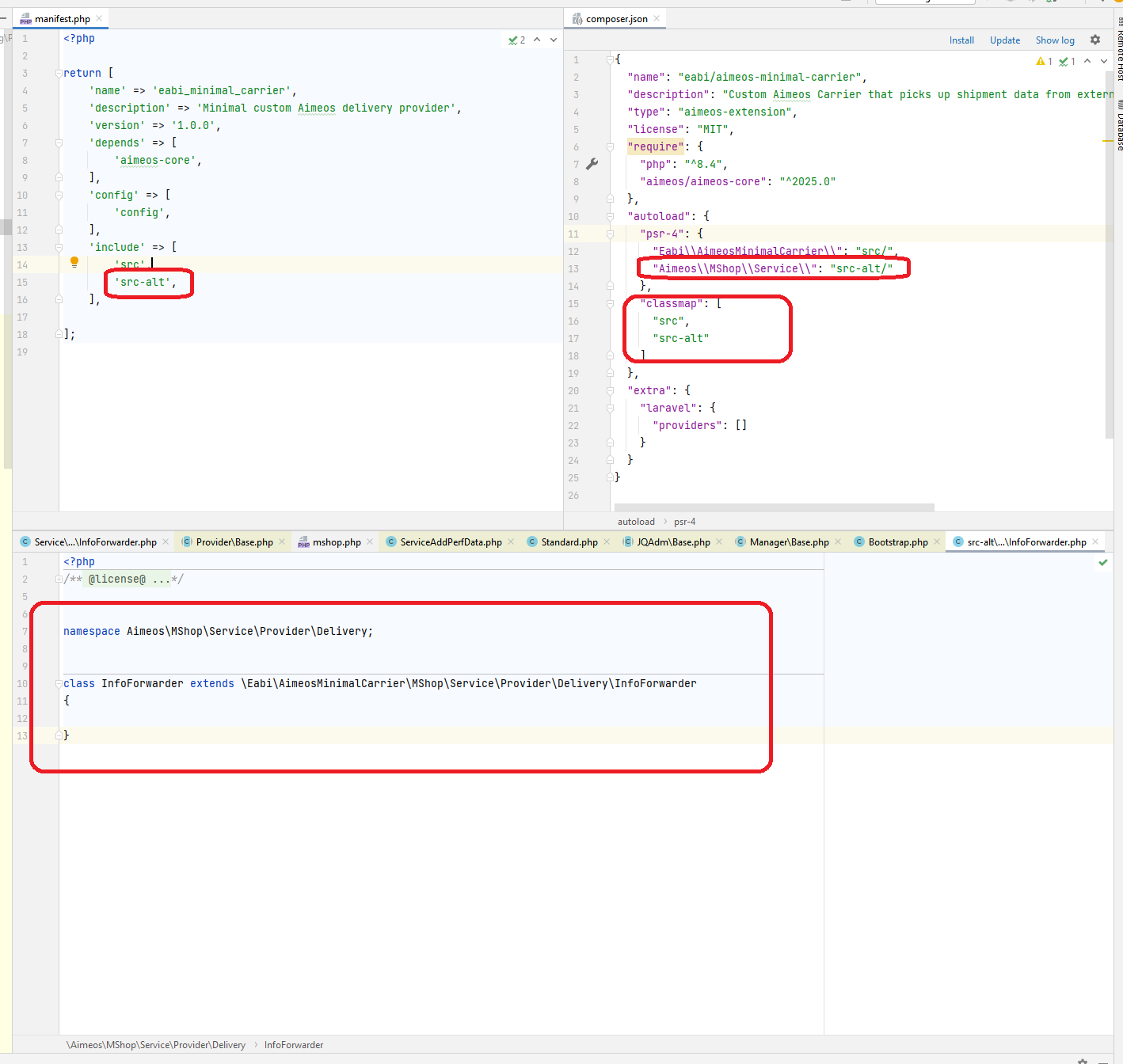Click the yellow lightbulb quick-fix icon
This screenshot has height=1064, width=1123.
tap(74, 262)
